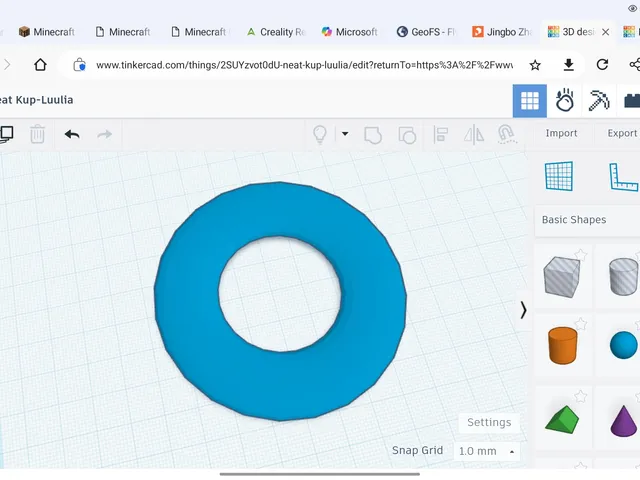Click the Duplicate and repeat icon
This screenshot has width=640, height=480.
click(7, 134)
